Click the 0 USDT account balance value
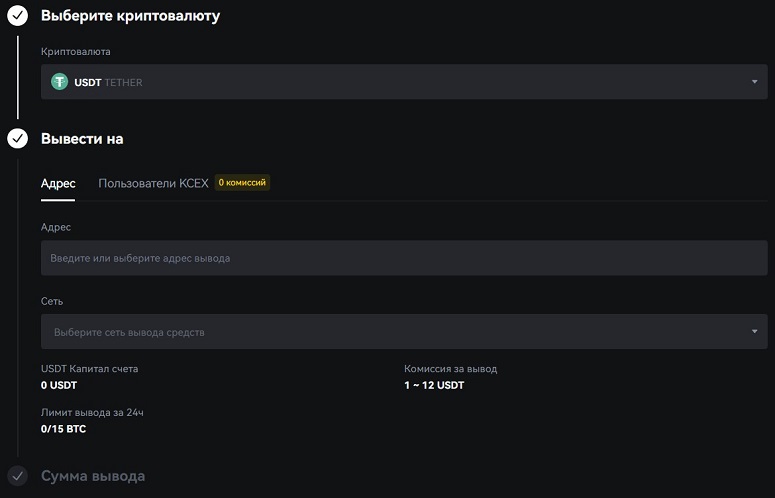Viewport: 775px width, 498px height. [59, 385]
